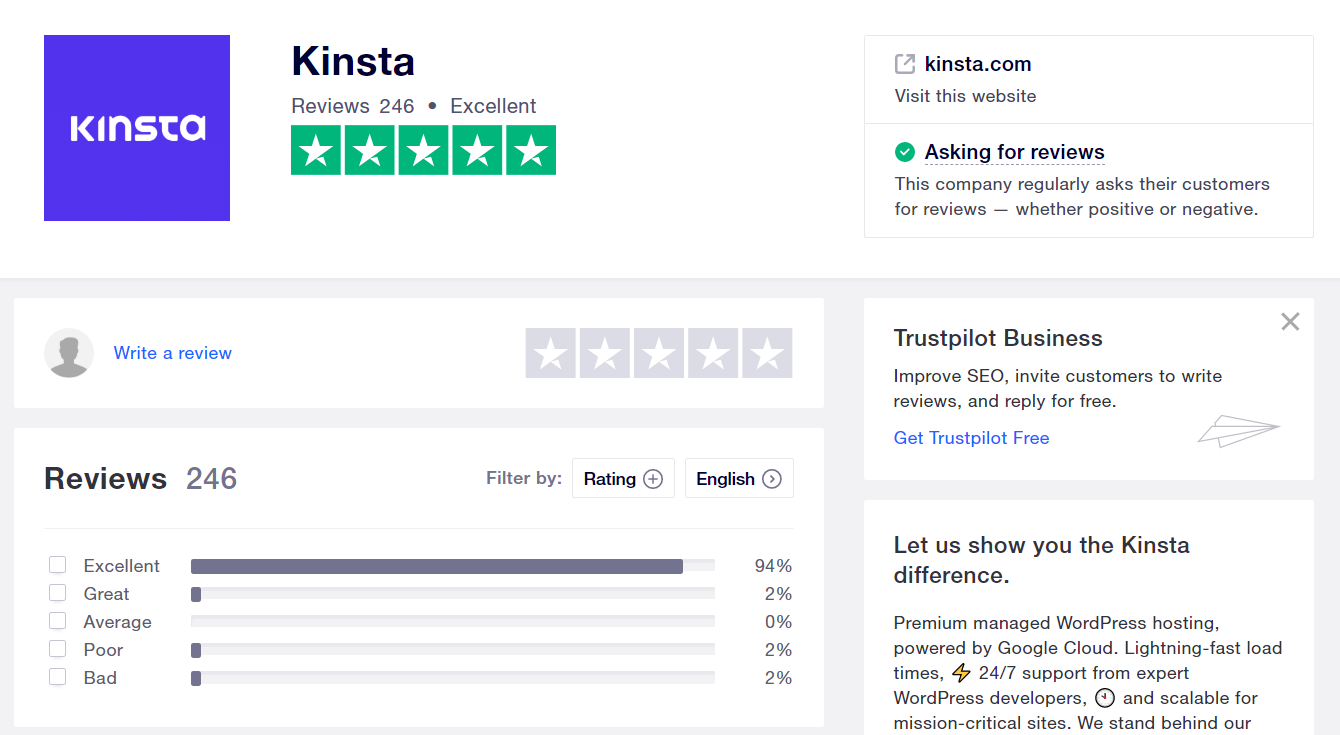This screenshot has height=735, width=1340.
Task: Expand the Rating filter dropdown
Action: click(623, 478)
